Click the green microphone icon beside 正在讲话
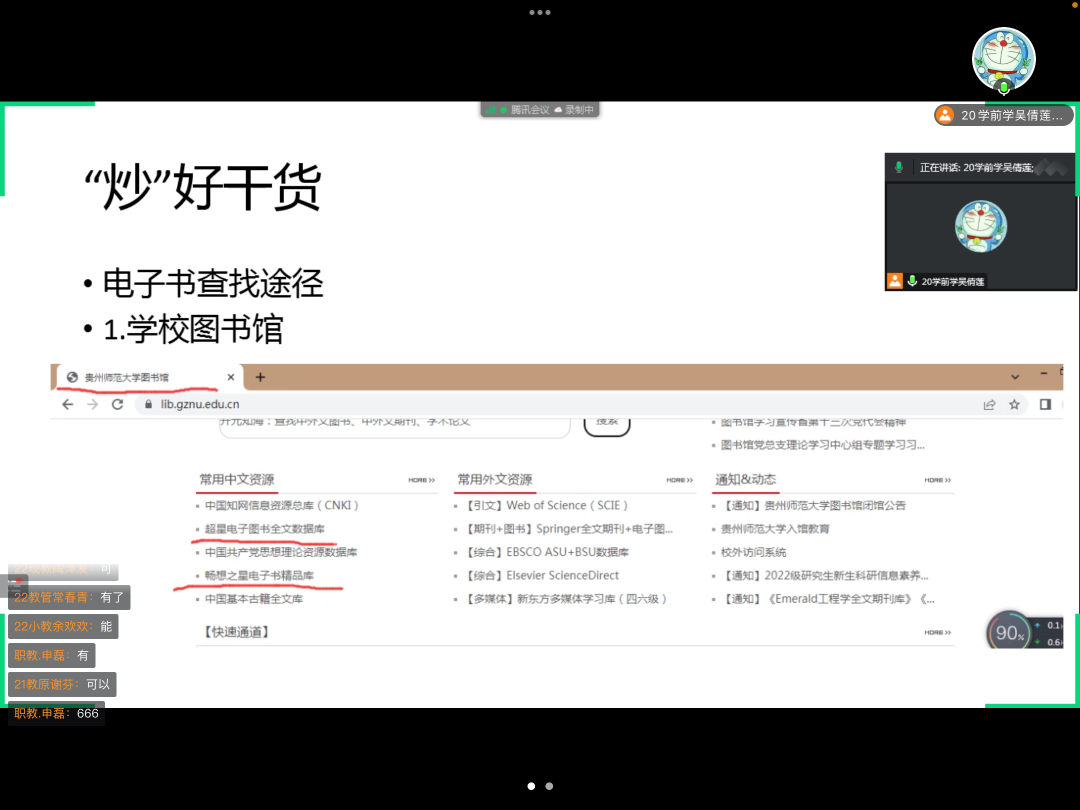 coord(899,167)
